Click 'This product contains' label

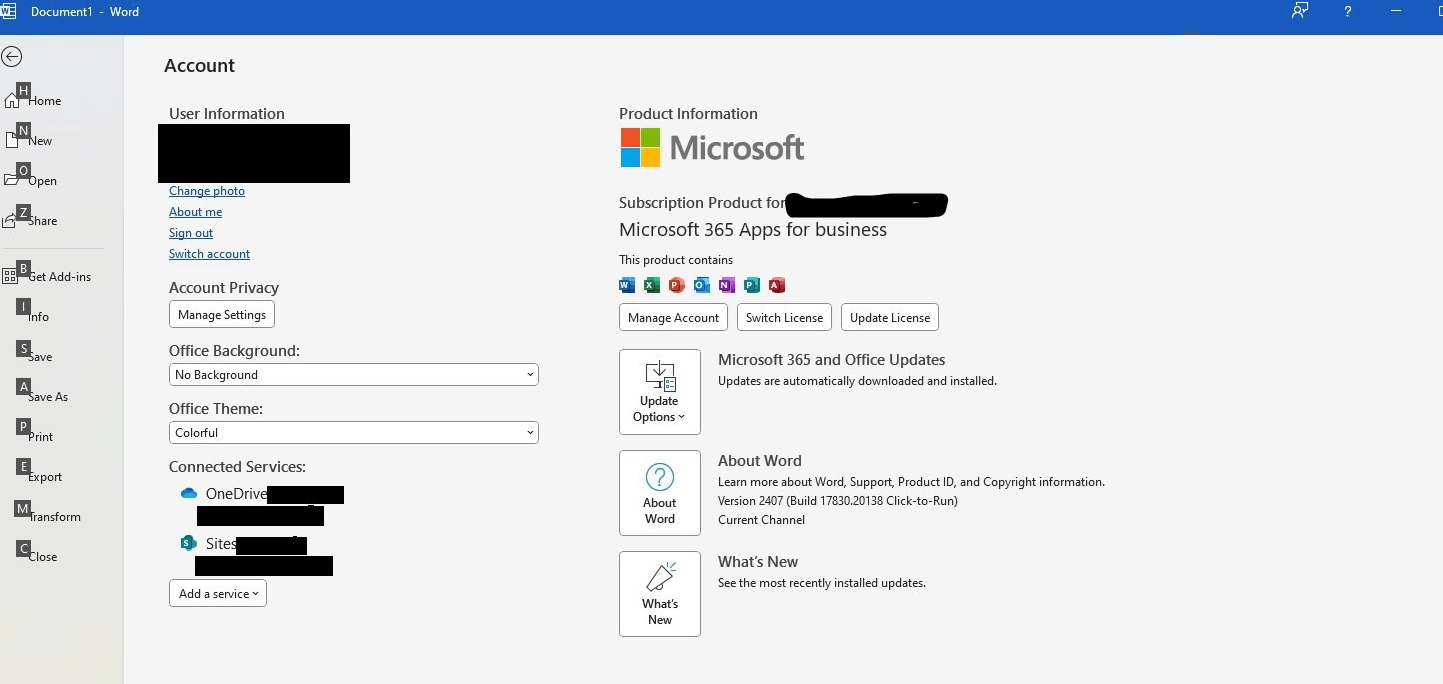pyautogui.click(x=676, y=260)
